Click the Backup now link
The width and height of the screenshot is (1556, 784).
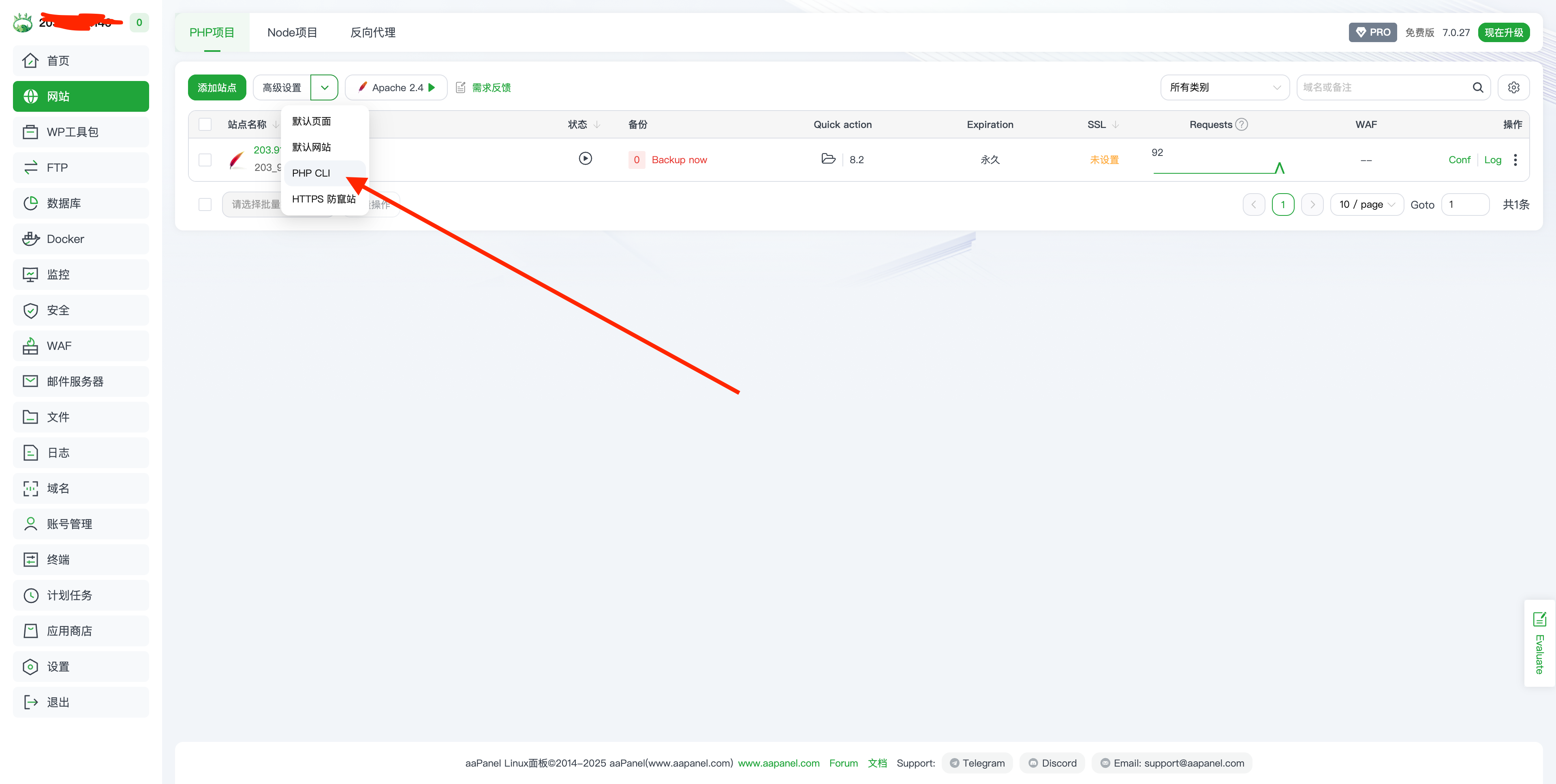click(679, 160)
